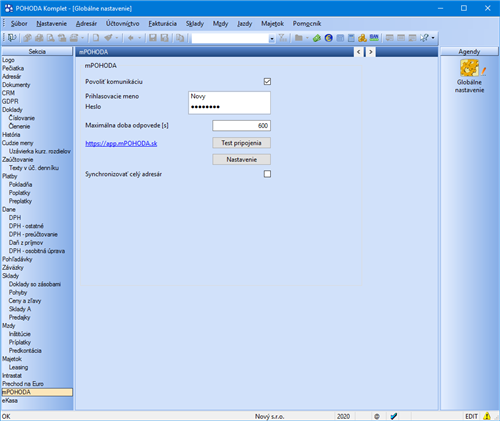Viewport: 500px width, 421px height.
Task: Open the Účtovníctvo menu
Action: 122,24
